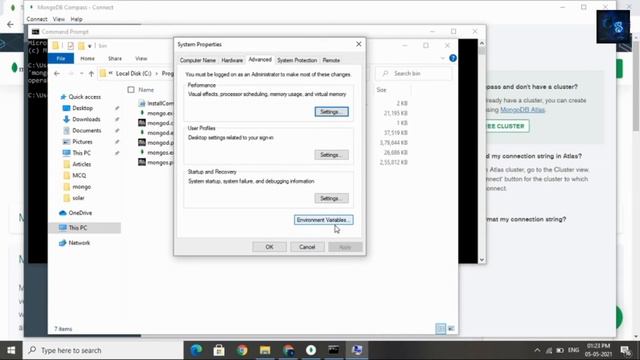Open Pictures in navigation pane
This screenshot has width=640, height=360.
82,142
